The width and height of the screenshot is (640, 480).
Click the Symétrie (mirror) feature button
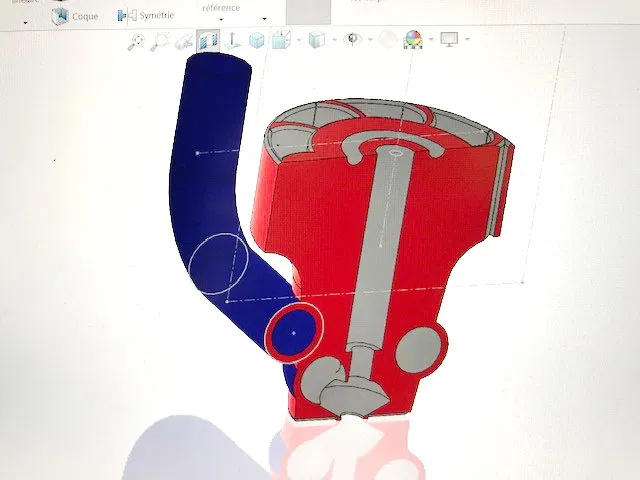[x=146, y=16]
